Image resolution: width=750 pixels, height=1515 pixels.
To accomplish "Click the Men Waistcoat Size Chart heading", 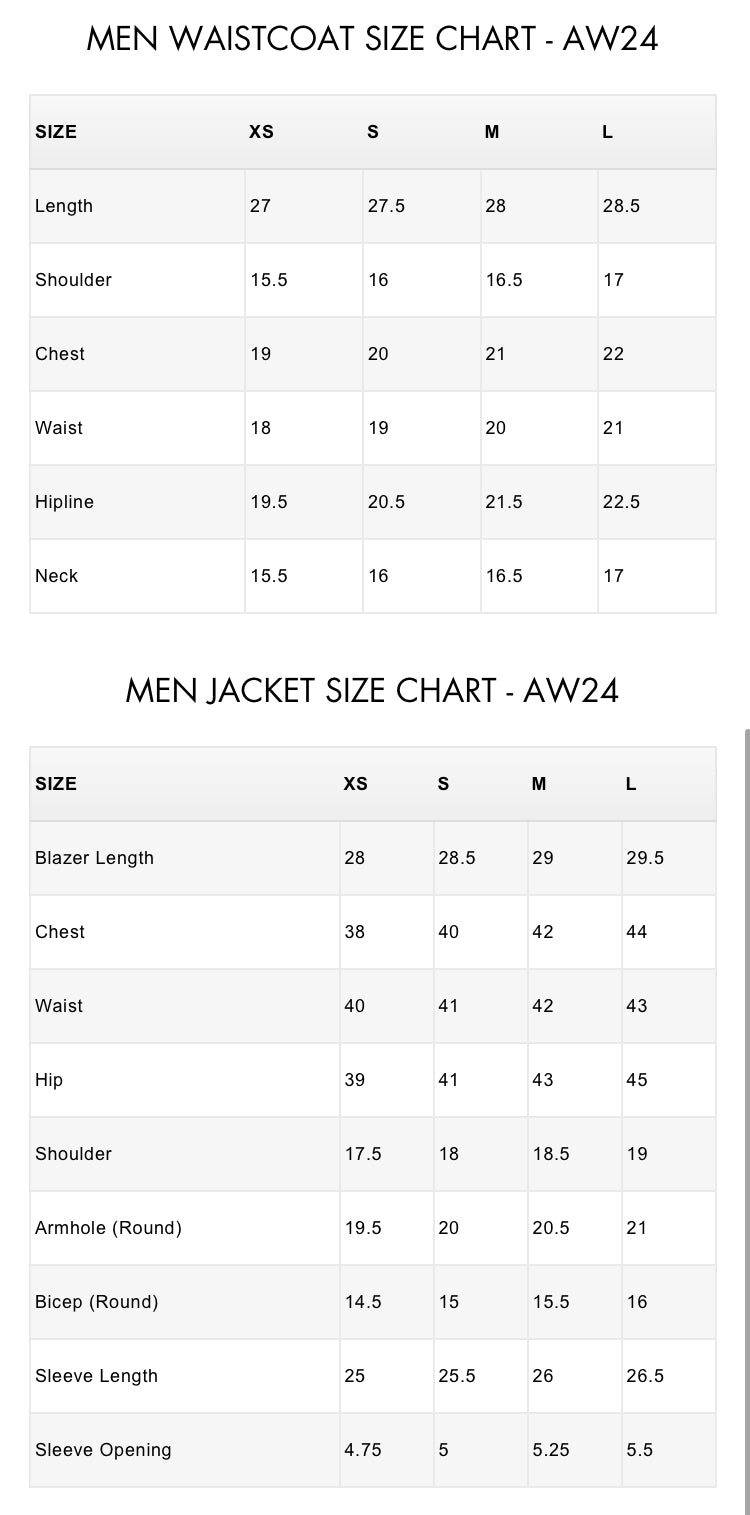I will (x=373, y=39).
